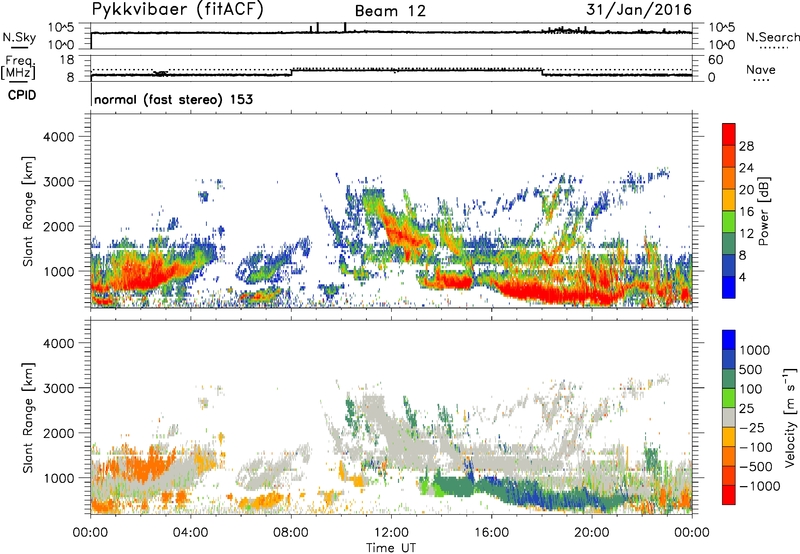Screen dimensions: 800x554
Task: Click the blue top of velocity colorbar
Action: coord(729,340)
